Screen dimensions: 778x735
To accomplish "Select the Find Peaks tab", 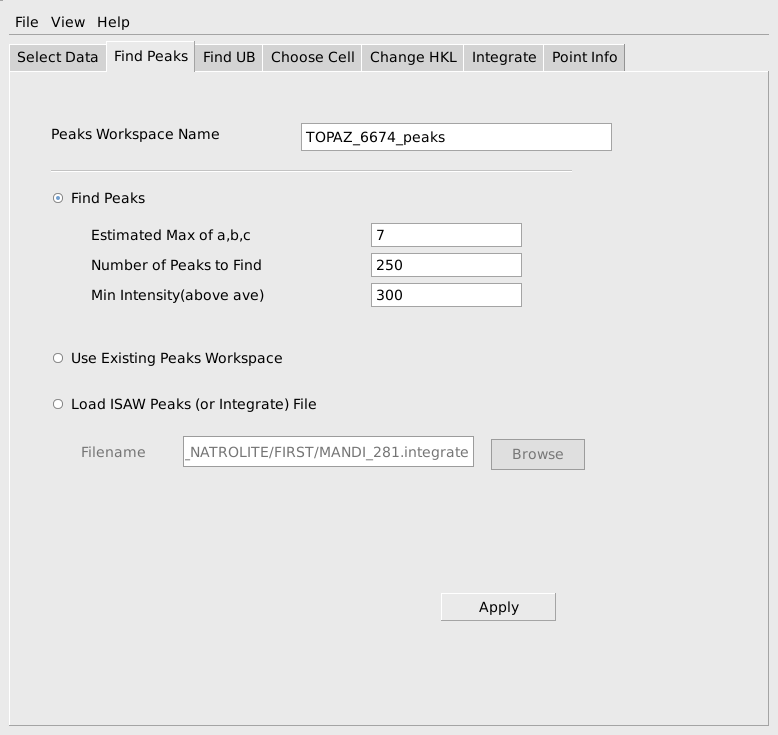I will (151, 56).
